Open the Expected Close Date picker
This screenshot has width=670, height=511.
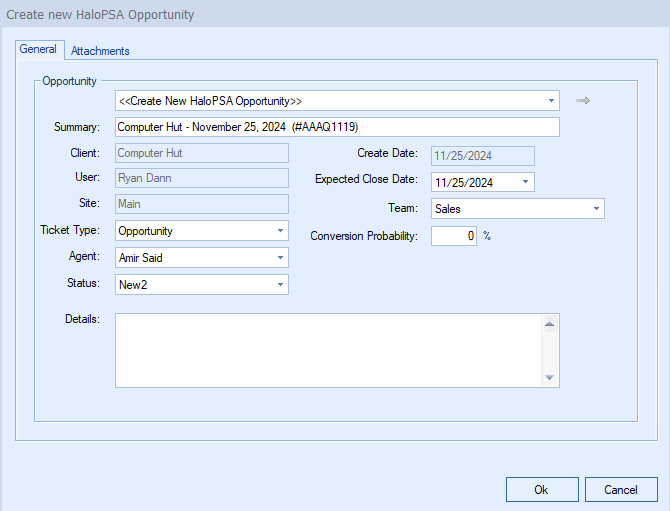click(526, 183)
